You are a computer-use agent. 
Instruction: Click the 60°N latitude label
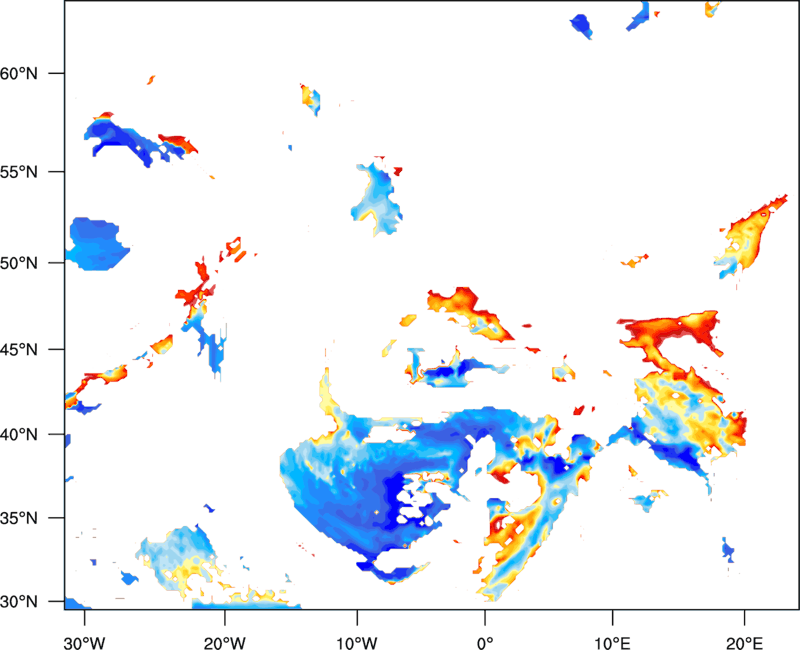click(19, 73)
